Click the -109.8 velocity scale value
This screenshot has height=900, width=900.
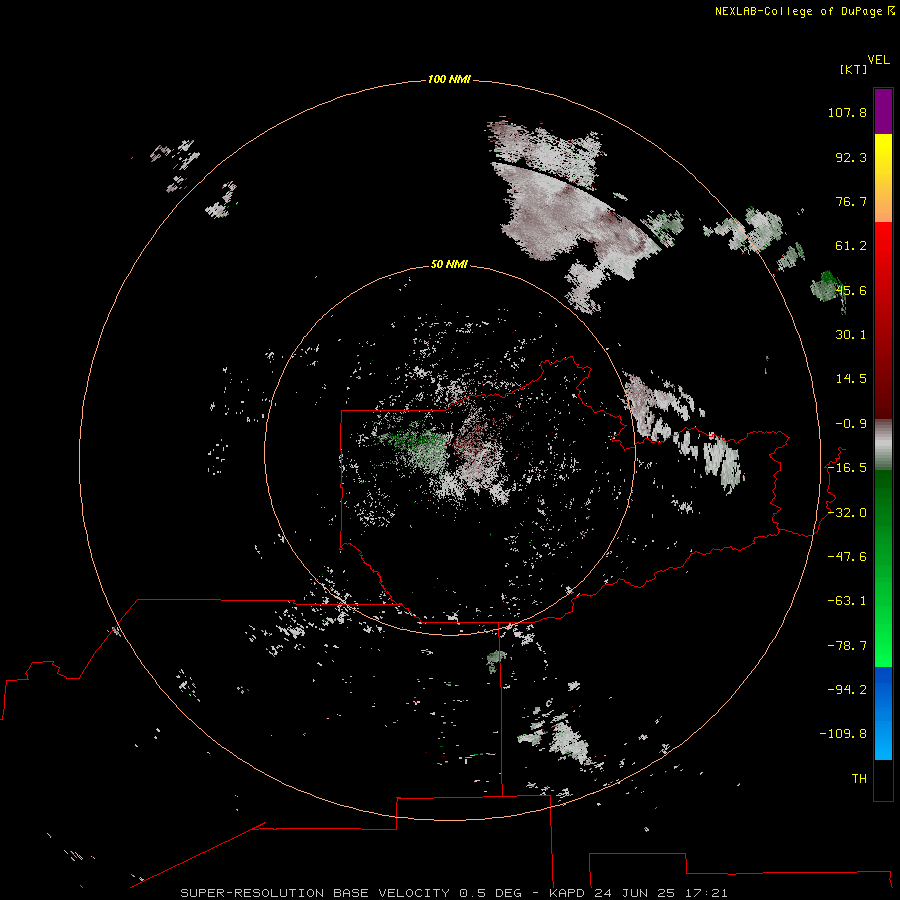(x=843, y=734)
